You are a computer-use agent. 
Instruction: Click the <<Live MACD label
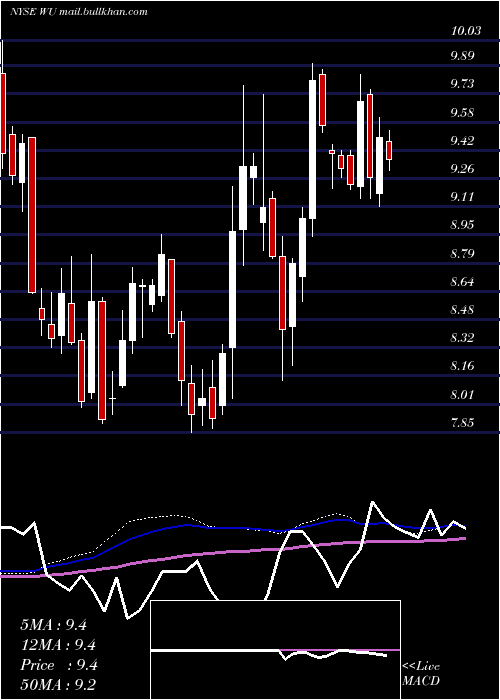tap(421, 674)
